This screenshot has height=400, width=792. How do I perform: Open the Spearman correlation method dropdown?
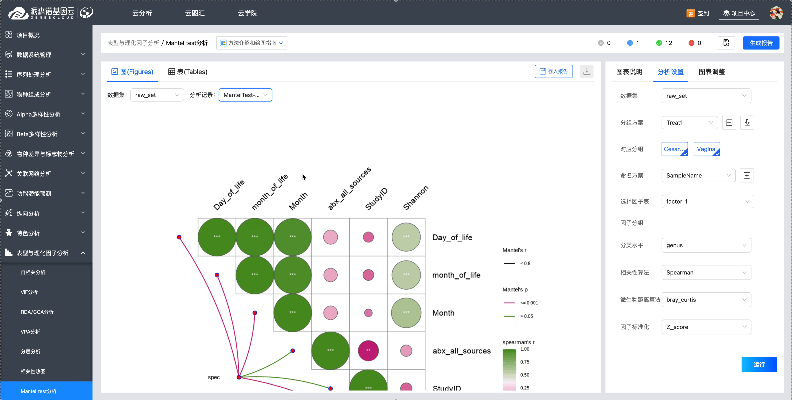(706, 272)
